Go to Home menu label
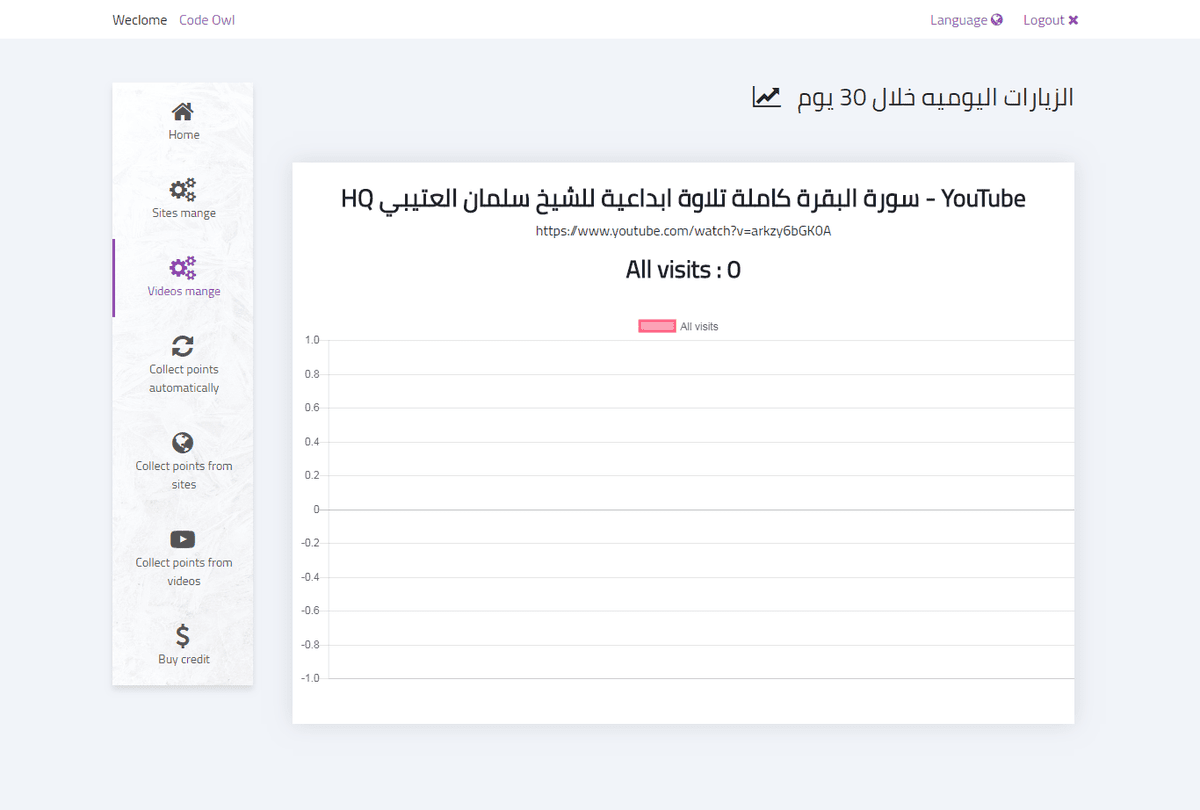 [x=184, y=135]
